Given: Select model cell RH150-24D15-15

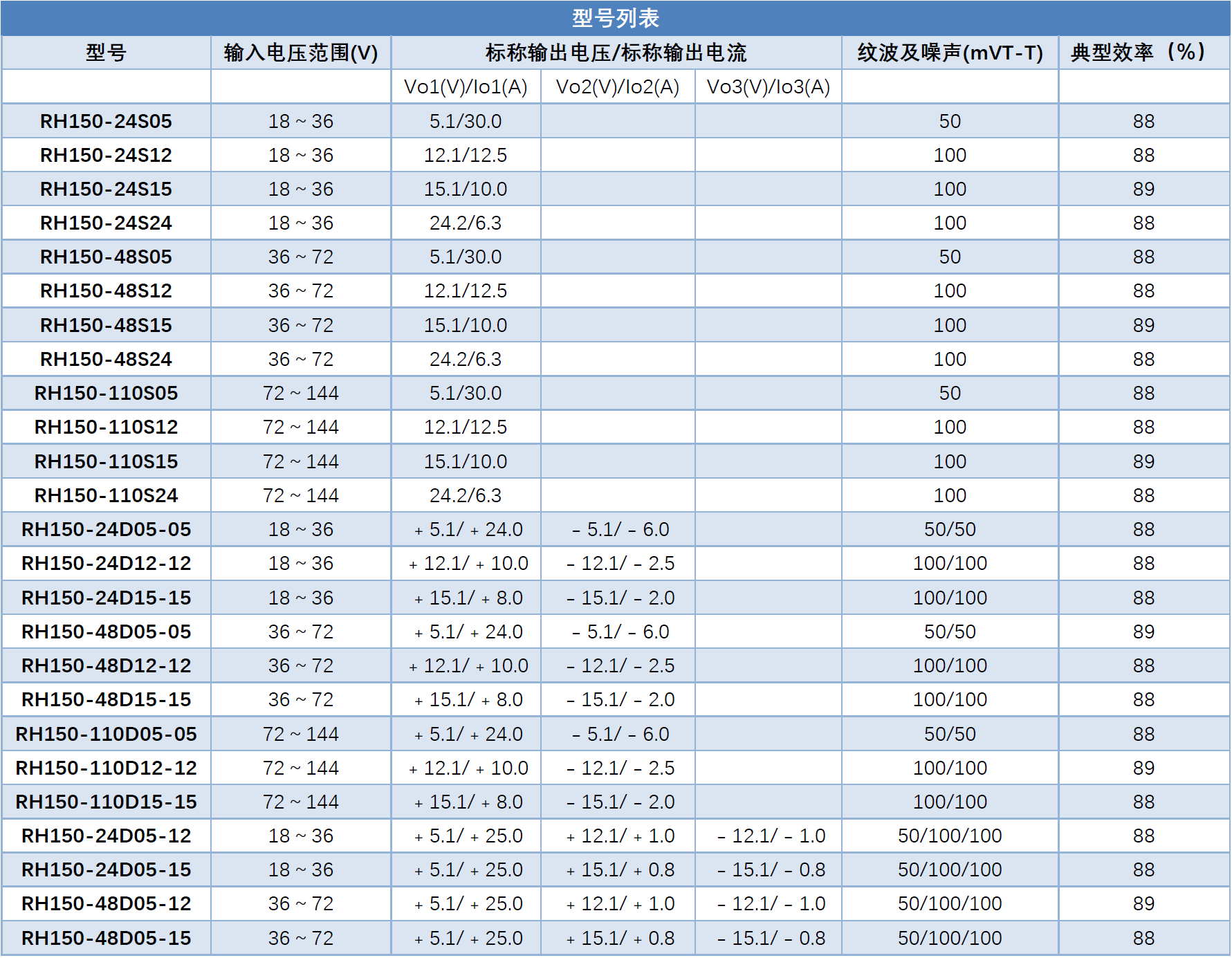Looking at the screenshot, I should (106, 598).
